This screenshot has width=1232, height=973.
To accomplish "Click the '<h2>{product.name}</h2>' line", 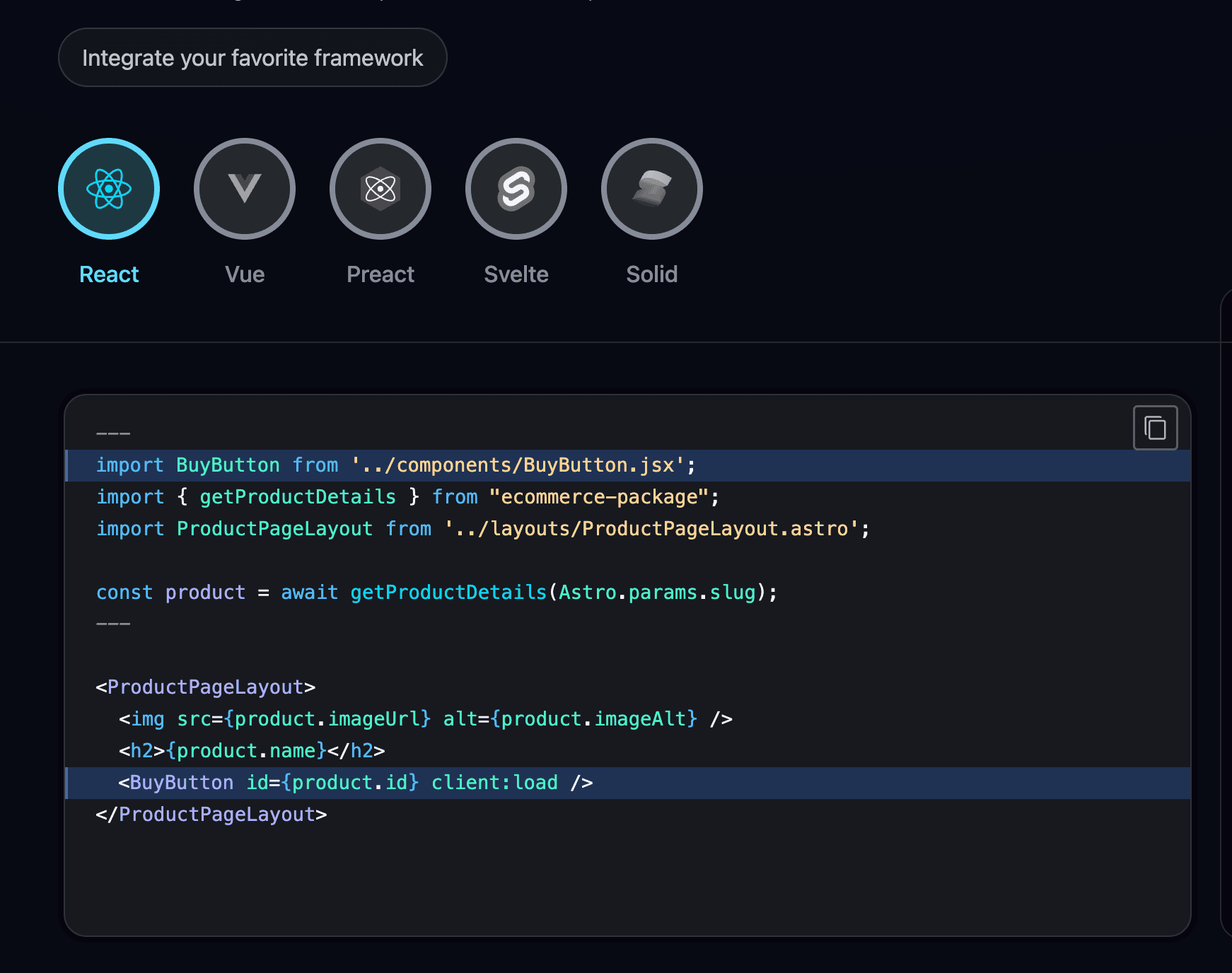I will click(252, 751).
